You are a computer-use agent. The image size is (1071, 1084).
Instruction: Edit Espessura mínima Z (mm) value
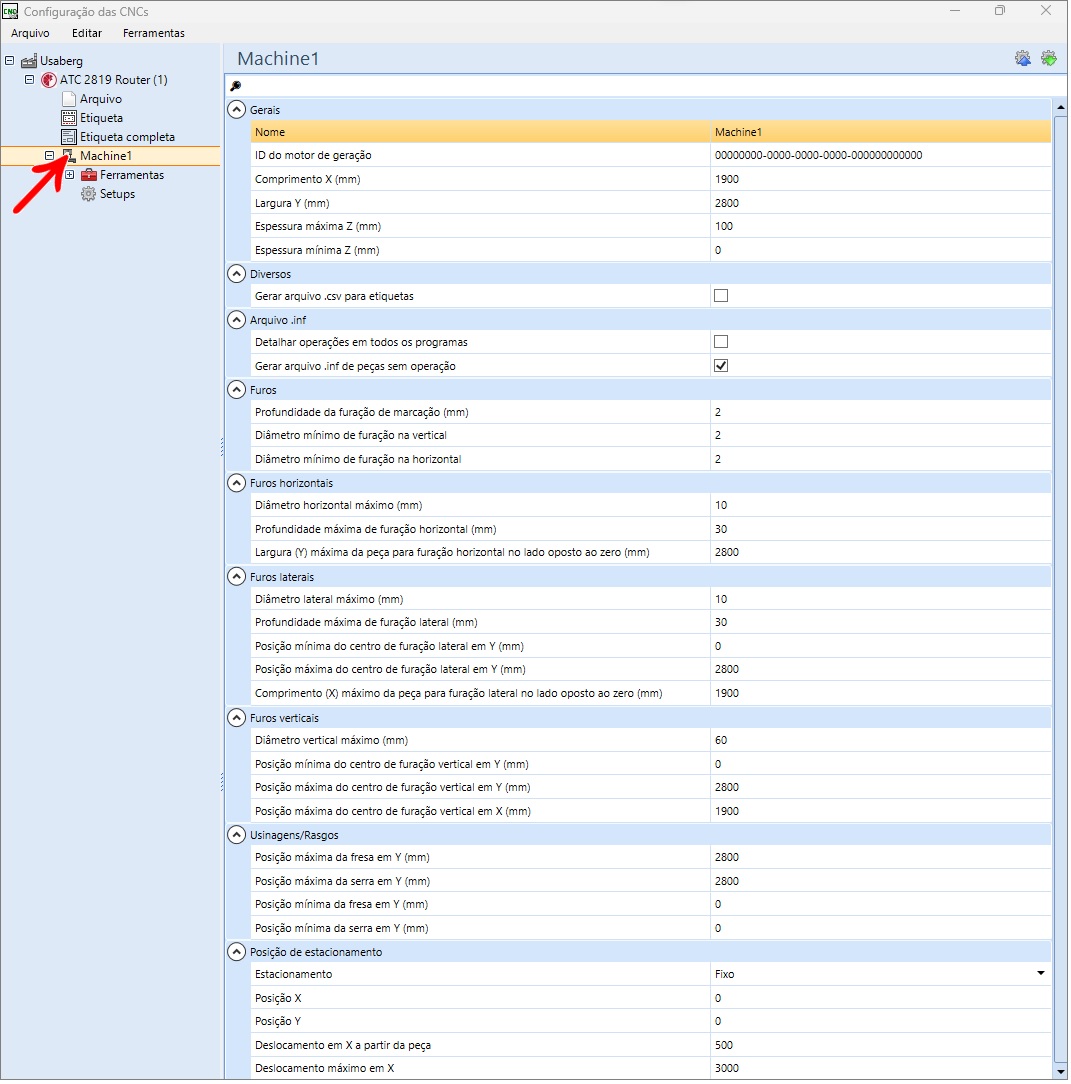tap(883, 251)
